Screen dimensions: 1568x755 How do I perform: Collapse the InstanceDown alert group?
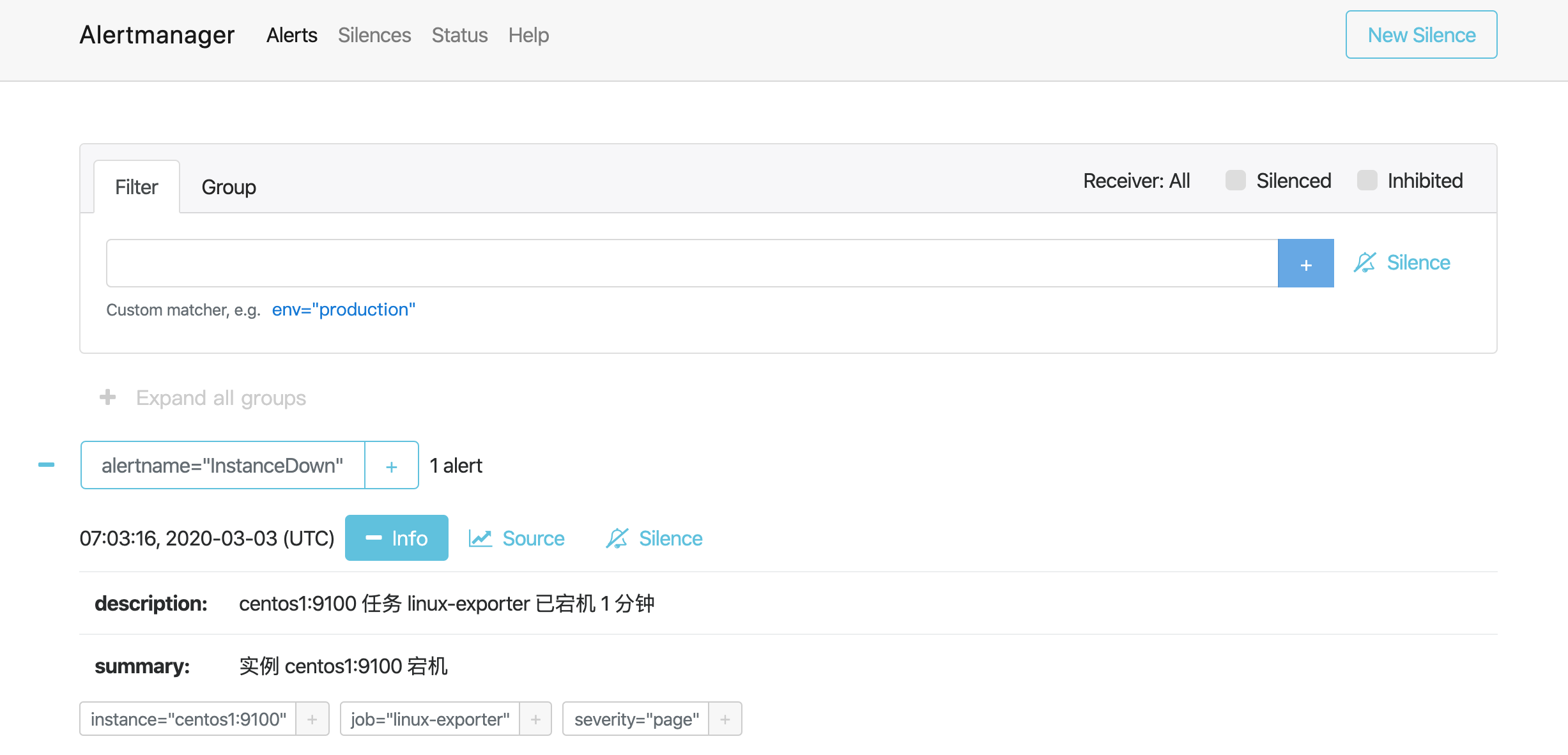47,465
